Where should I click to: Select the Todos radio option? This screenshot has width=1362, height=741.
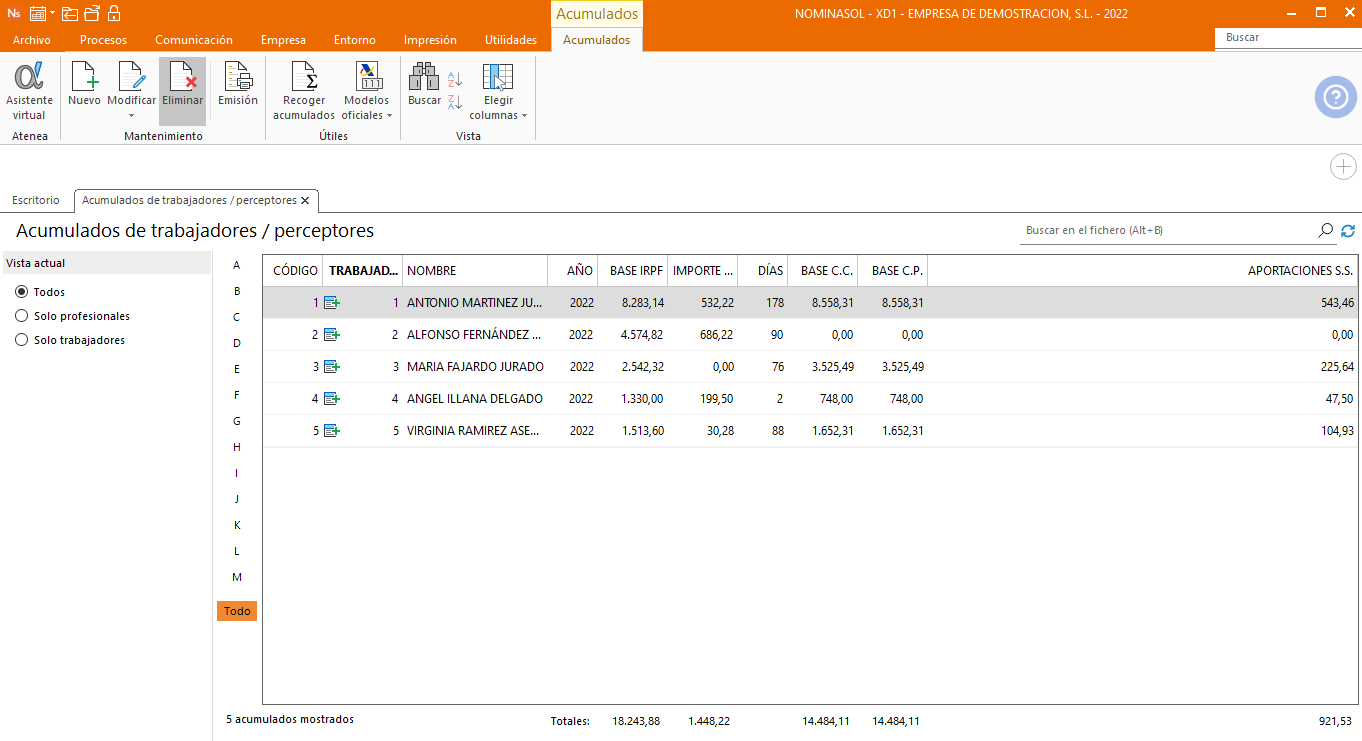coord(22,292)
